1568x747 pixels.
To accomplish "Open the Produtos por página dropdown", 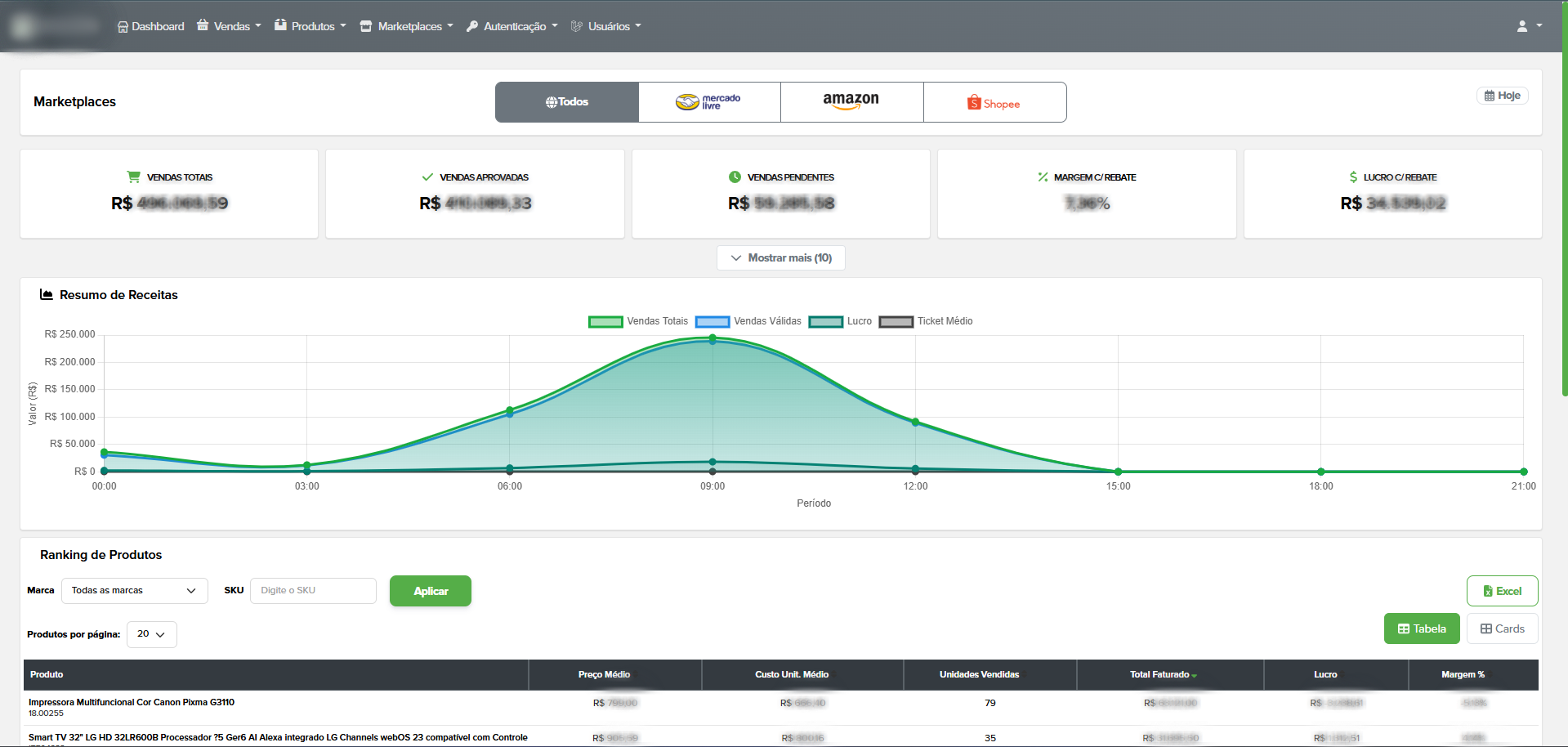I will coord(151,633).
